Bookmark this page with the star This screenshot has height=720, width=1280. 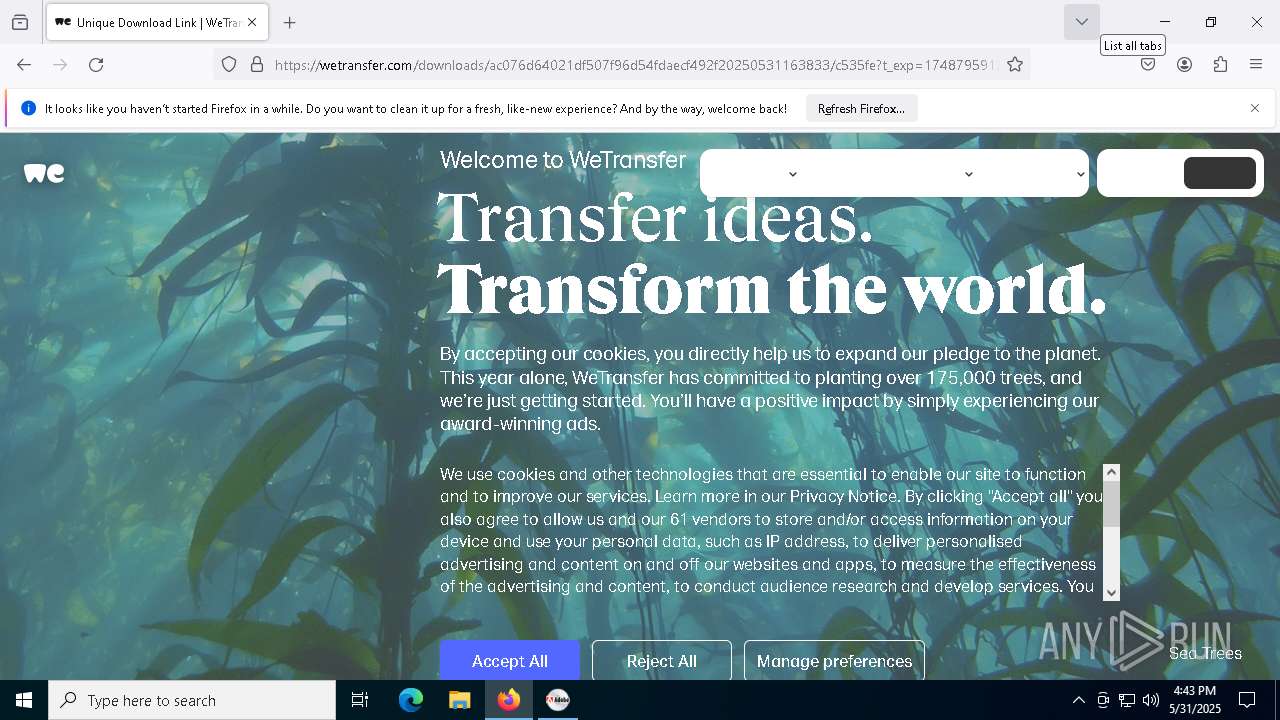(x=1015, y=64)
